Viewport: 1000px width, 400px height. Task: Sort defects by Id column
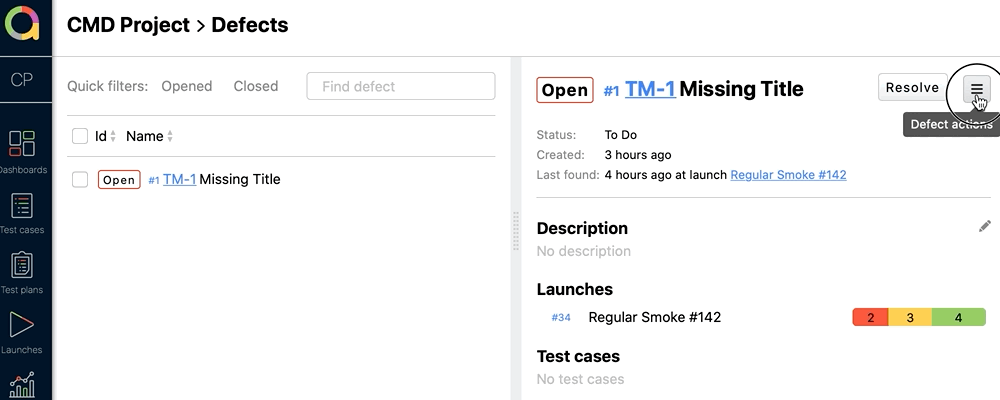[x=105, y=136]
